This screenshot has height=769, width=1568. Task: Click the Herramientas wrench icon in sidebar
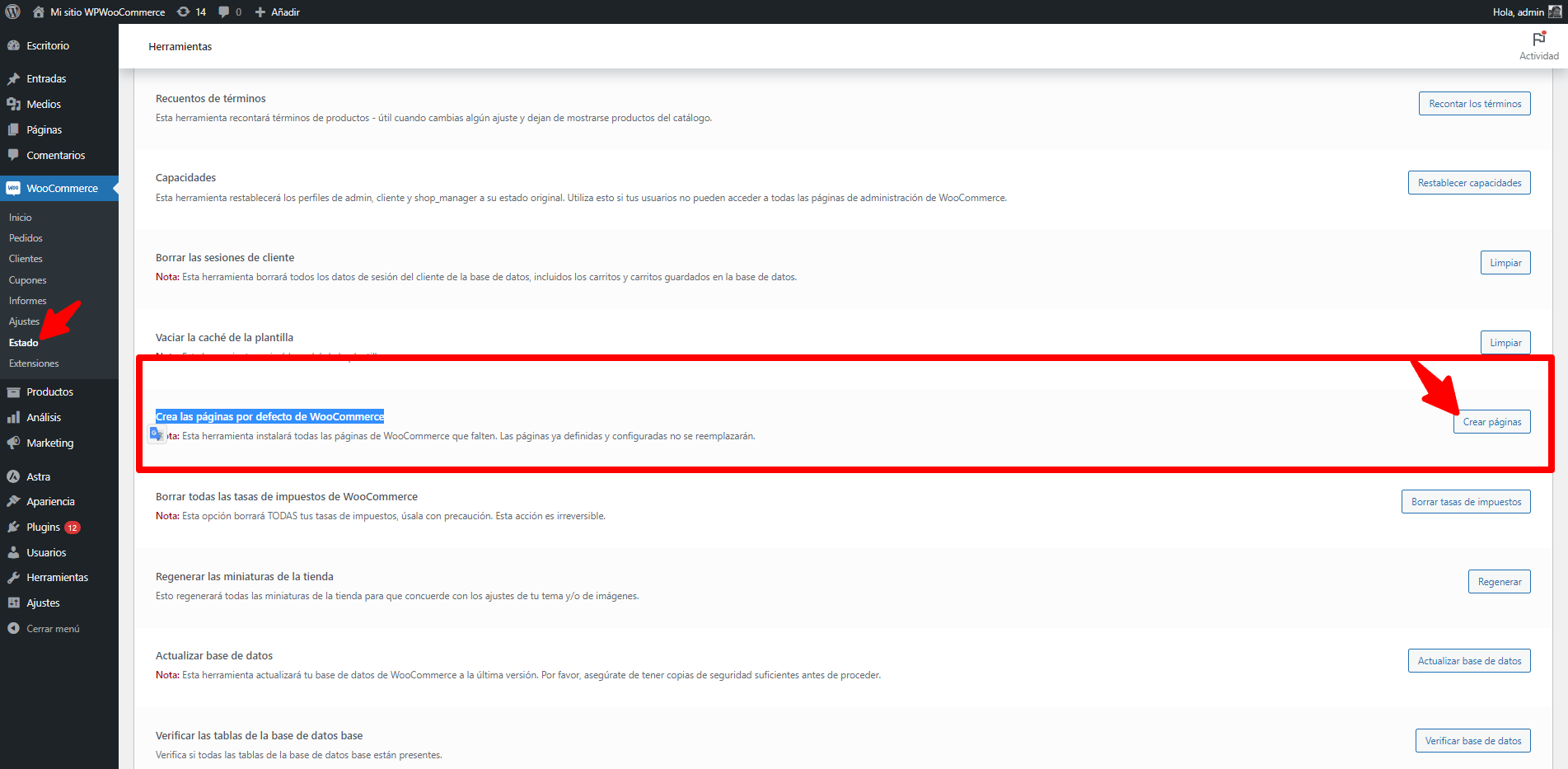tap(13, 577)
